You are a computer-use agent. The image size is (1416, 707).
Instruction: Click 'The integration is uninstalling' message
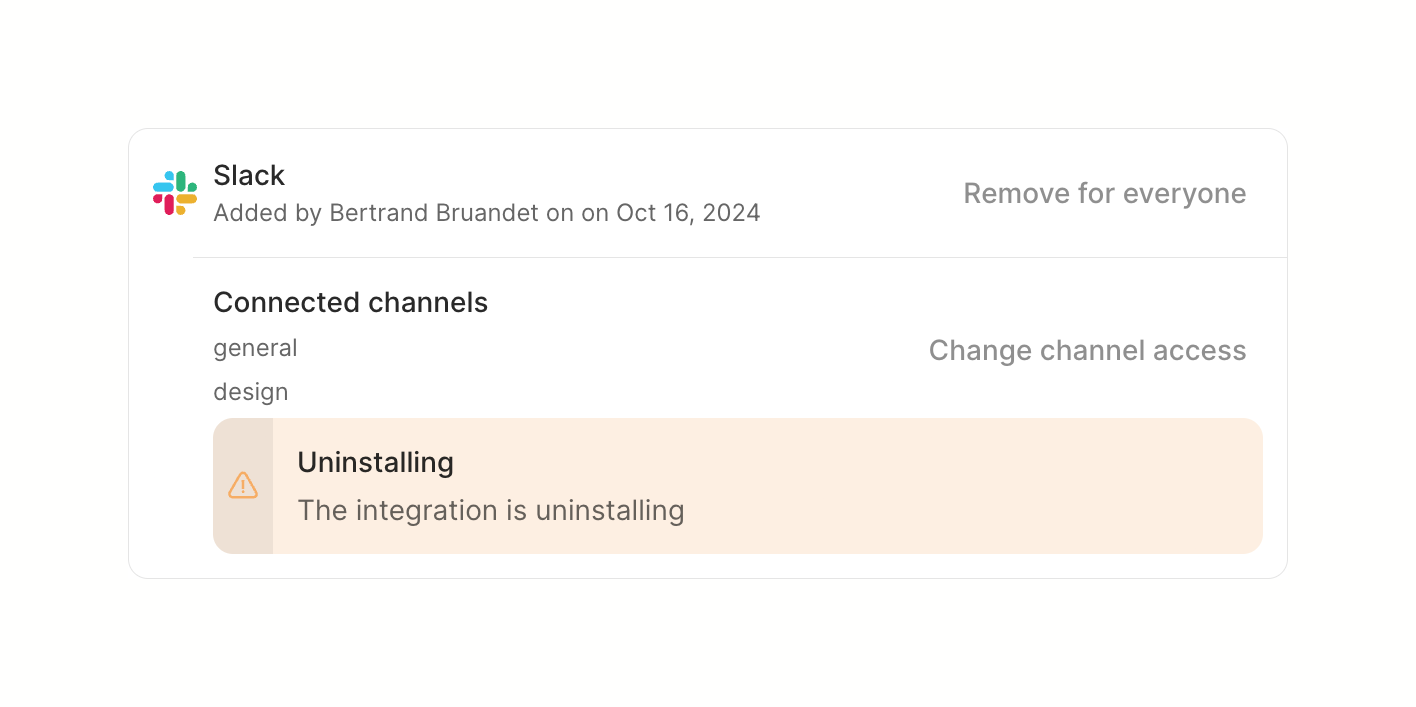coord(490,510)
